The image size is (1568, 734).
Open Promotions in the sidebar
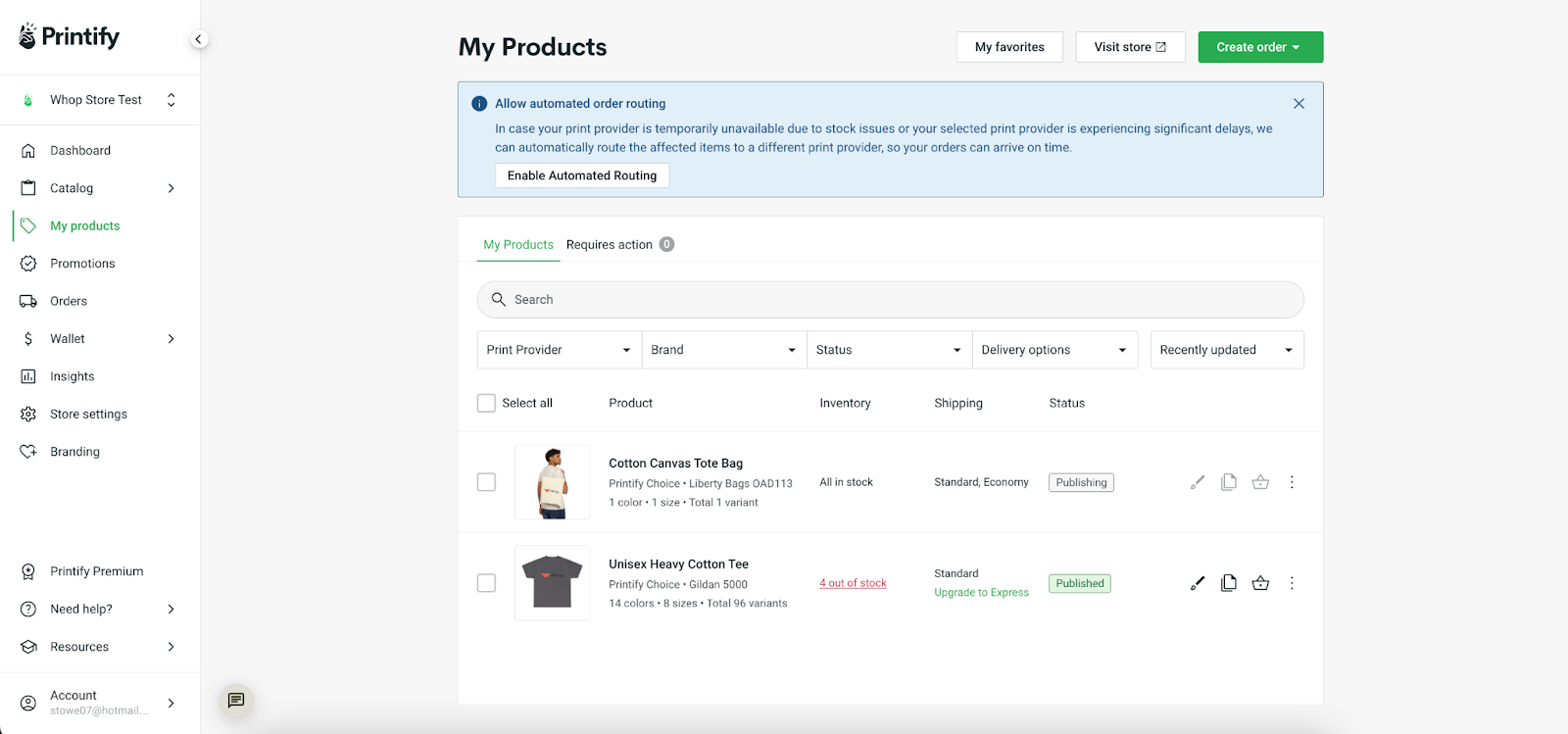82,264
